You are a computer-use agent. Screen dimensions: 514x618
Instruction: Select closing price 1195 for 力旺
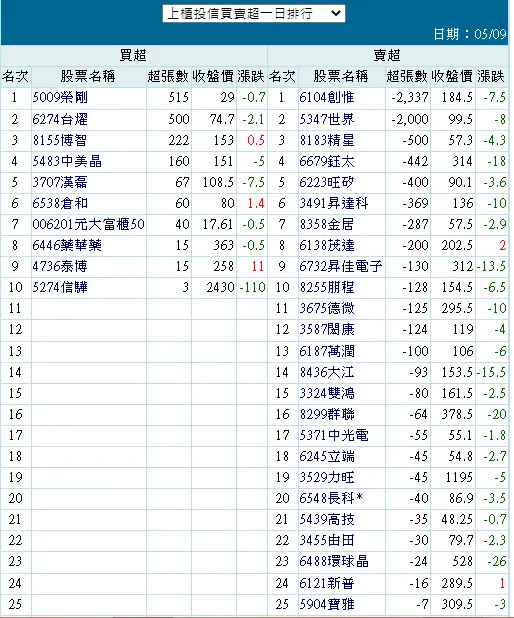click(x=459, y=477)
